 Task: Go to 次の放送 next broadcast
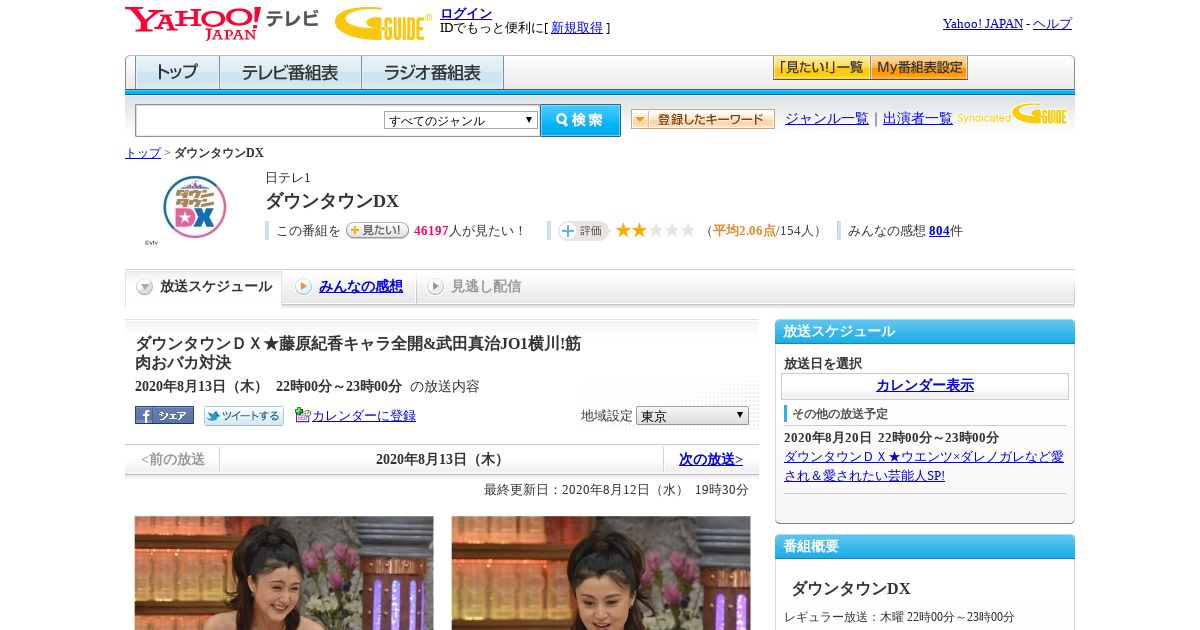click(x=711, y=460)
